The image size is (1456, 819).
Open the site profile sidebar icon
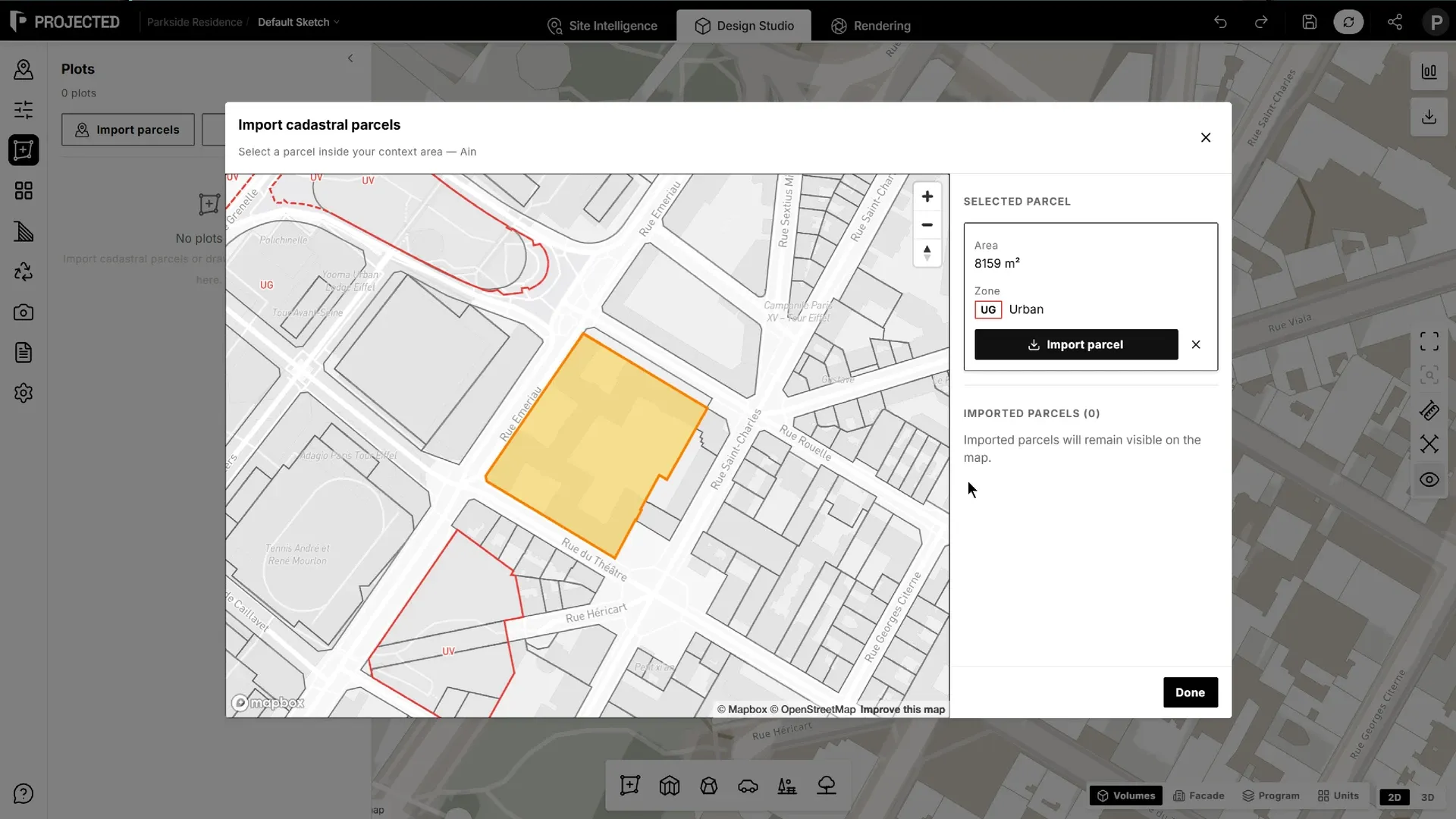pyautogui.click(x=24, y=70)
